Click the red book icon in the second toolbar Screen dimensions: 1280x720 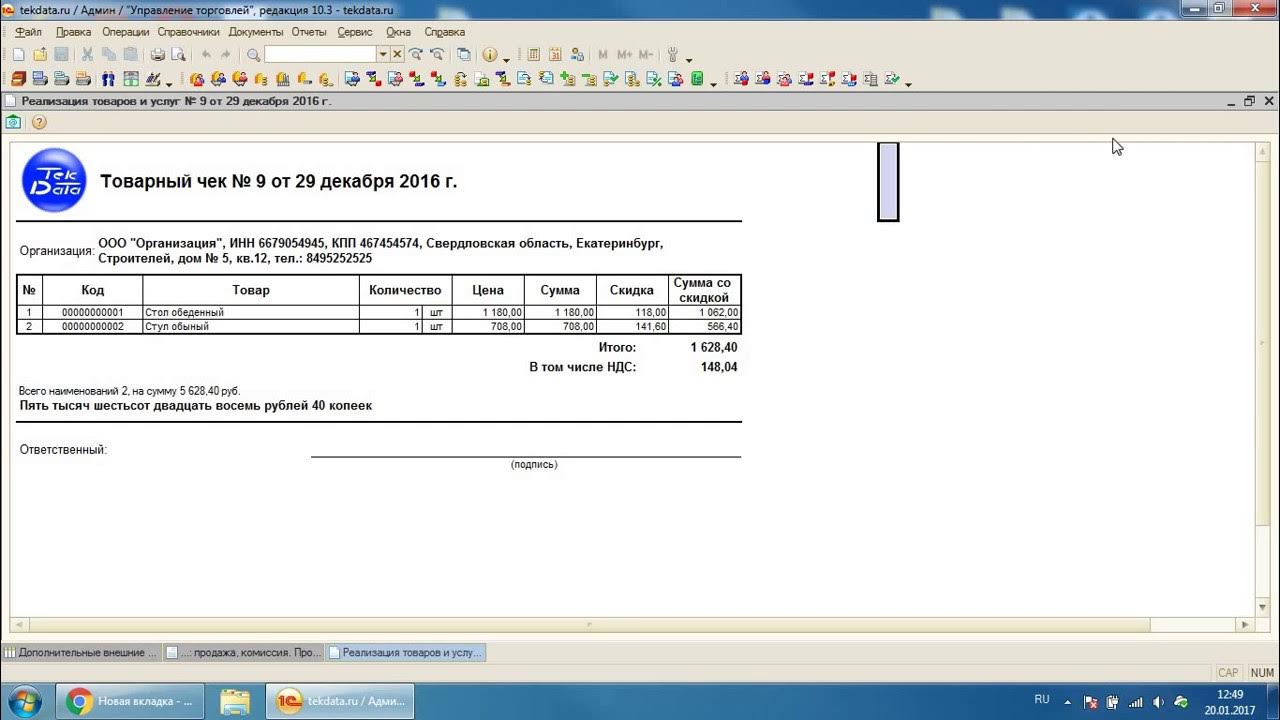point(18,79)
